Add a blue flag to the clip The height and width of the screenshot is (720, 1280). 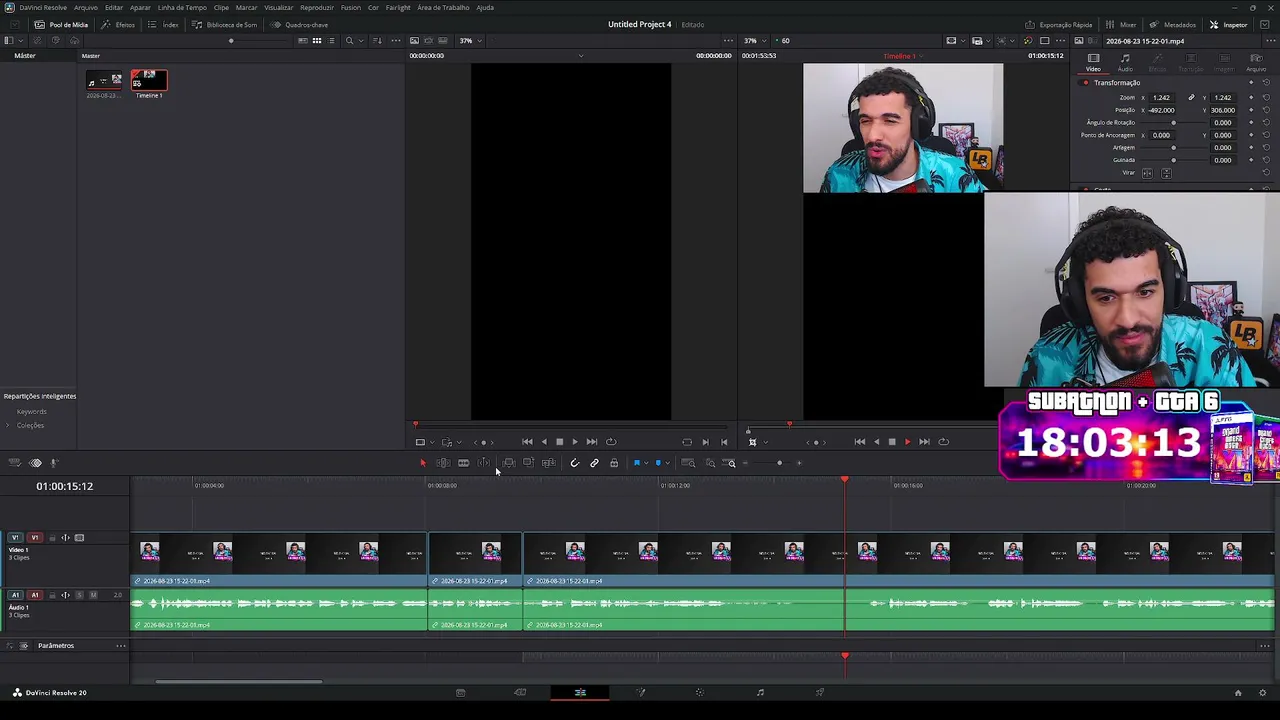[x=636, y=463]
